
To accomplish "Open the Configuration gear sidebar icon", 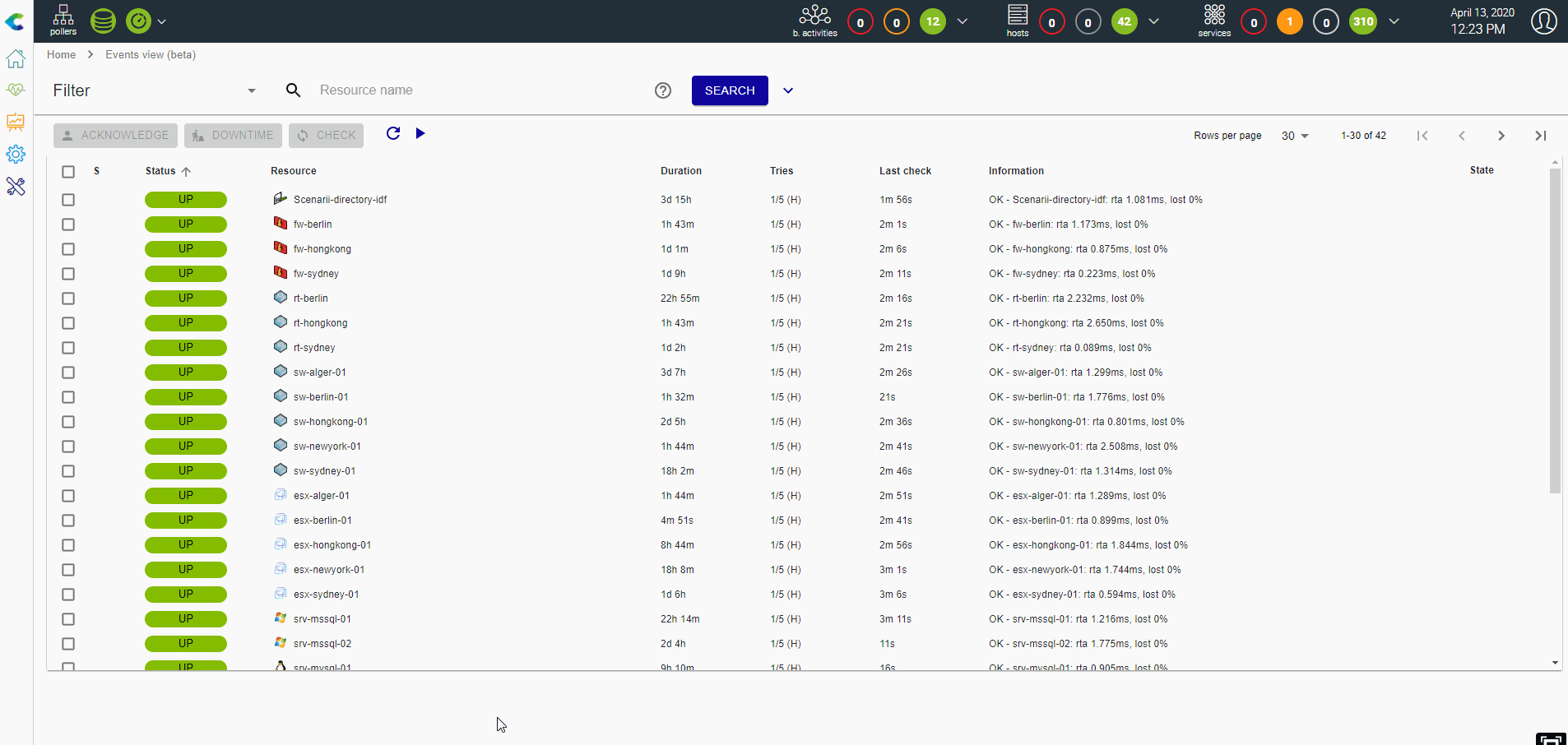I will 16,154.
